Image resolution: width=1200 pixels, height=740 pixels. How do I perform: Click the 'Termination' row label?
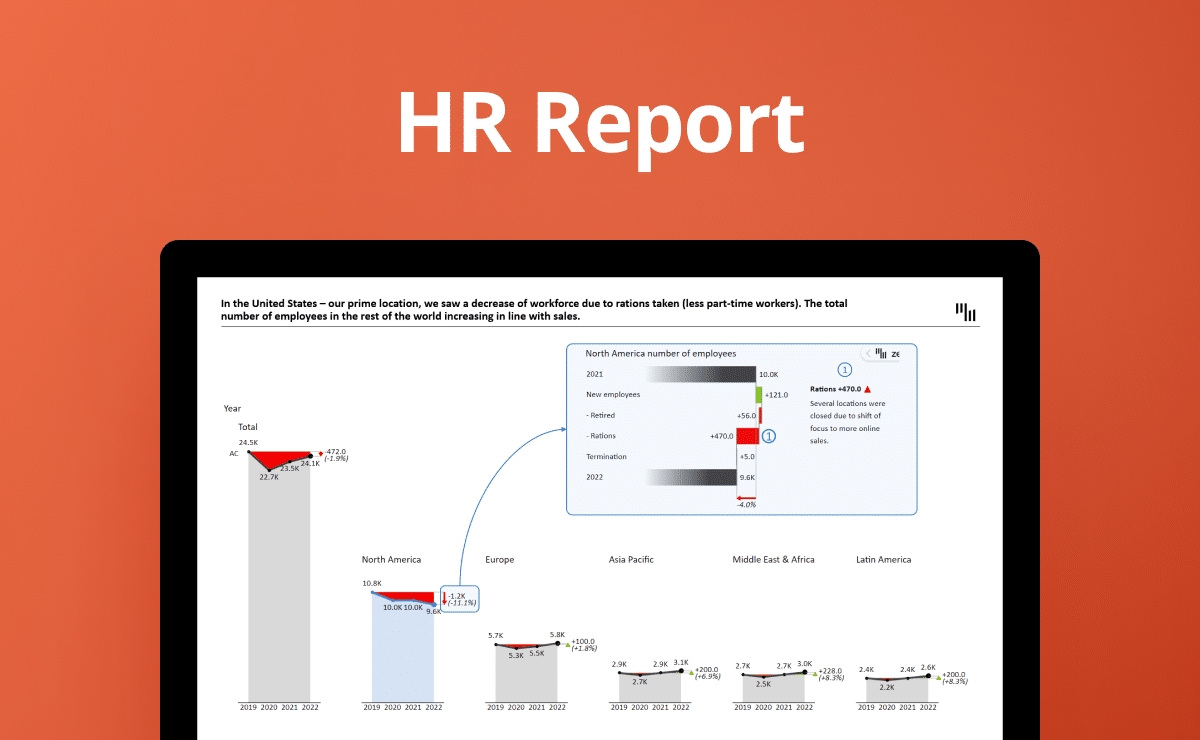[x=606, y=457]
